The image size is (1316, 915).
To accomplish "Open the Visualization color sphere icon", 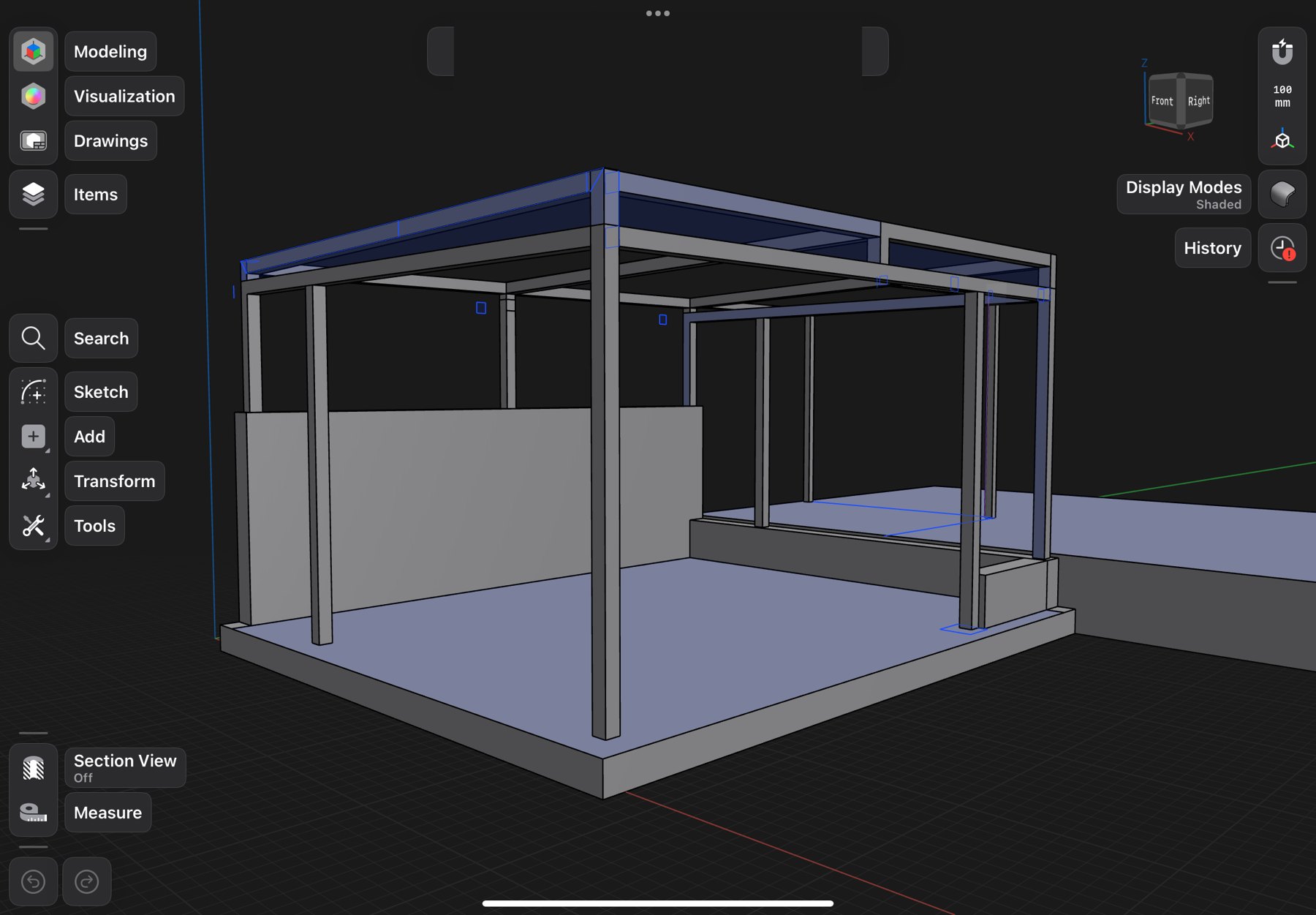I will click(x=34, y=96).
